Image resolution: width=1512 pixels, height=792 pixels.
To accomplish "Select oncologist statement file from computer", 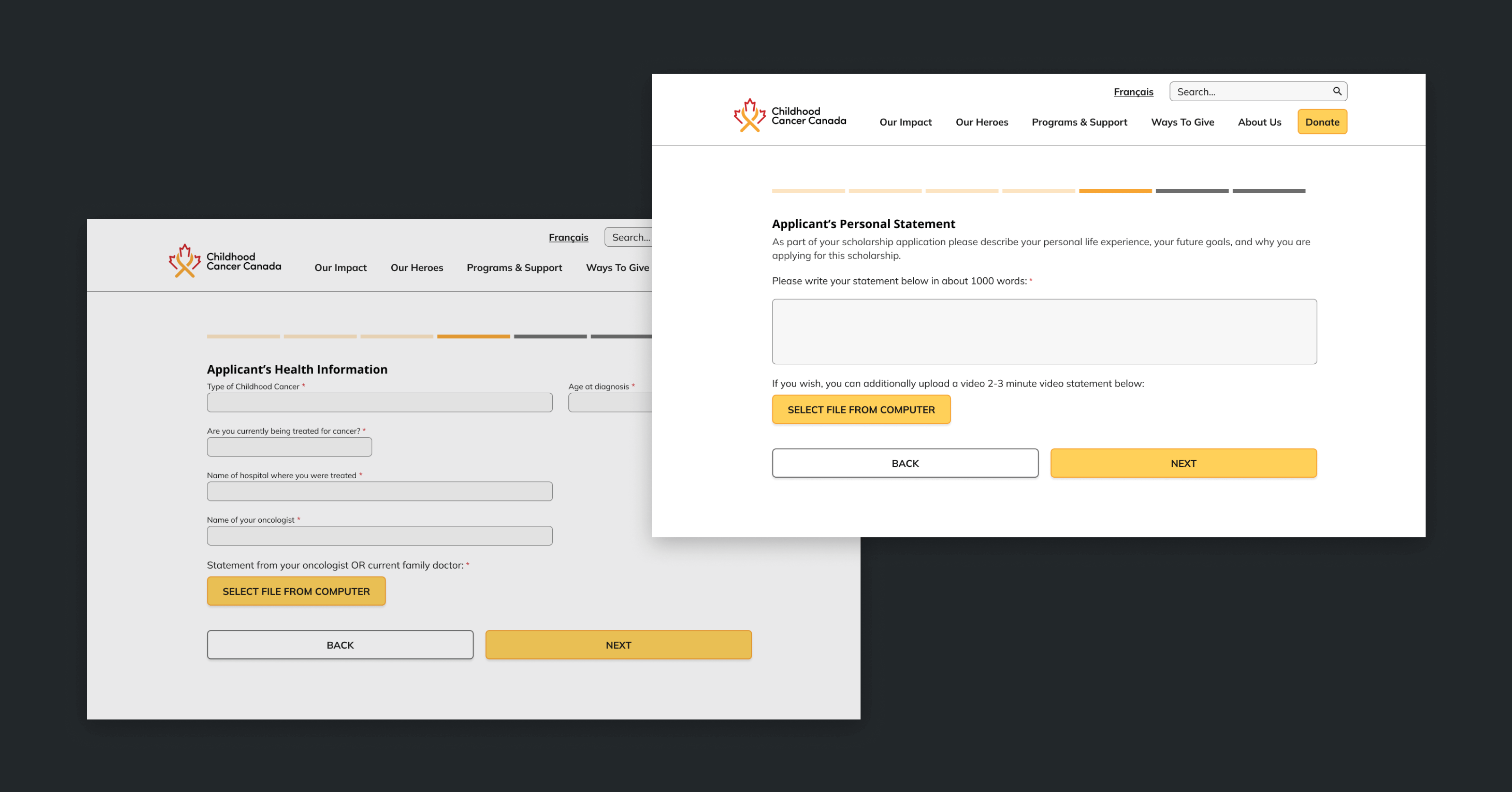I will (x=296, y=591).
